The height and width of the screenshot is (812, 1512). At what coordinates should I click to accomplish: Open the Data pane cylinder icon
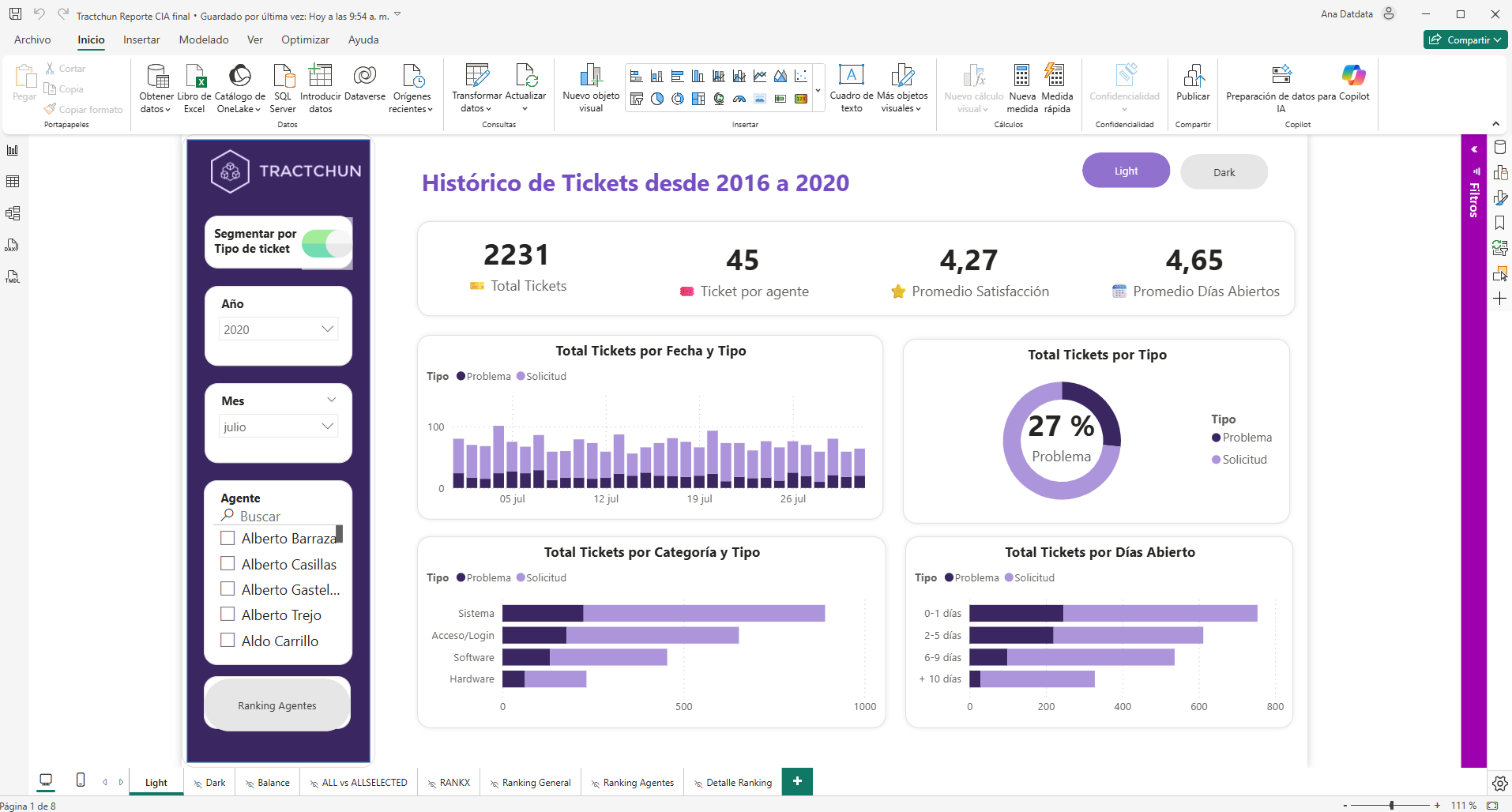coord(1500,147)
